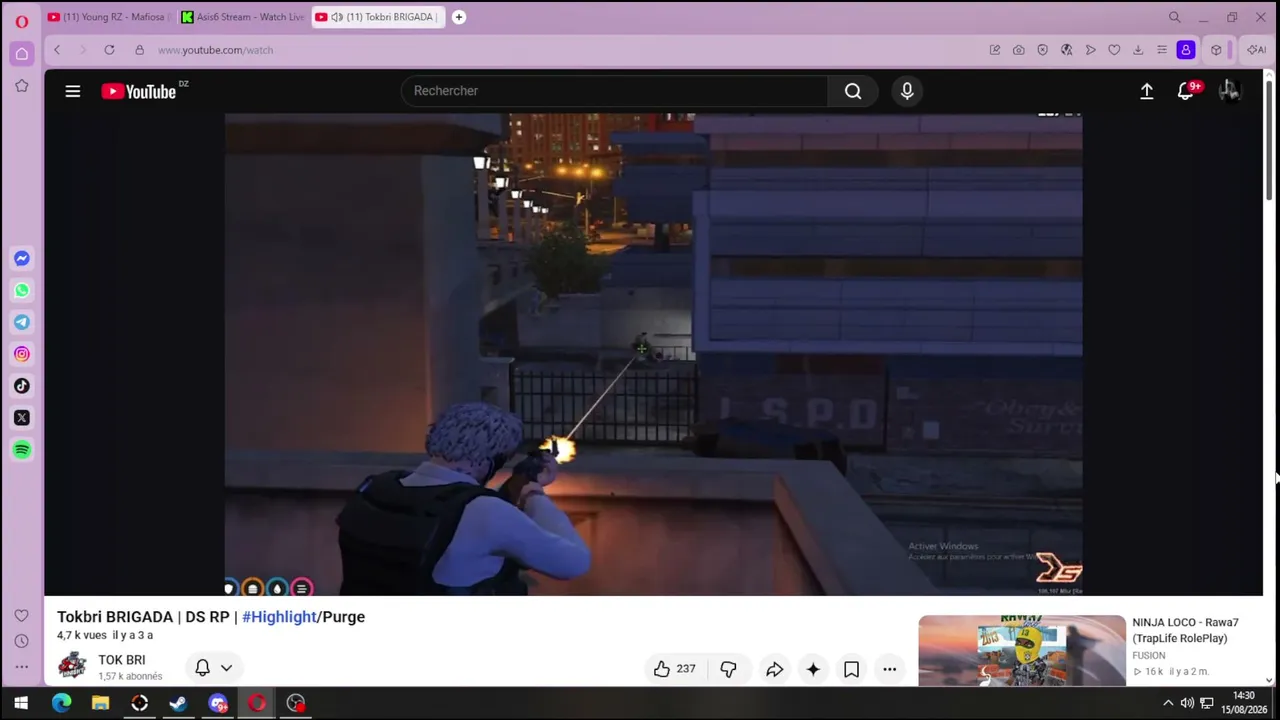Open browsing history clock in sidebar
The image size is (1280, 720).
[21, 641]
